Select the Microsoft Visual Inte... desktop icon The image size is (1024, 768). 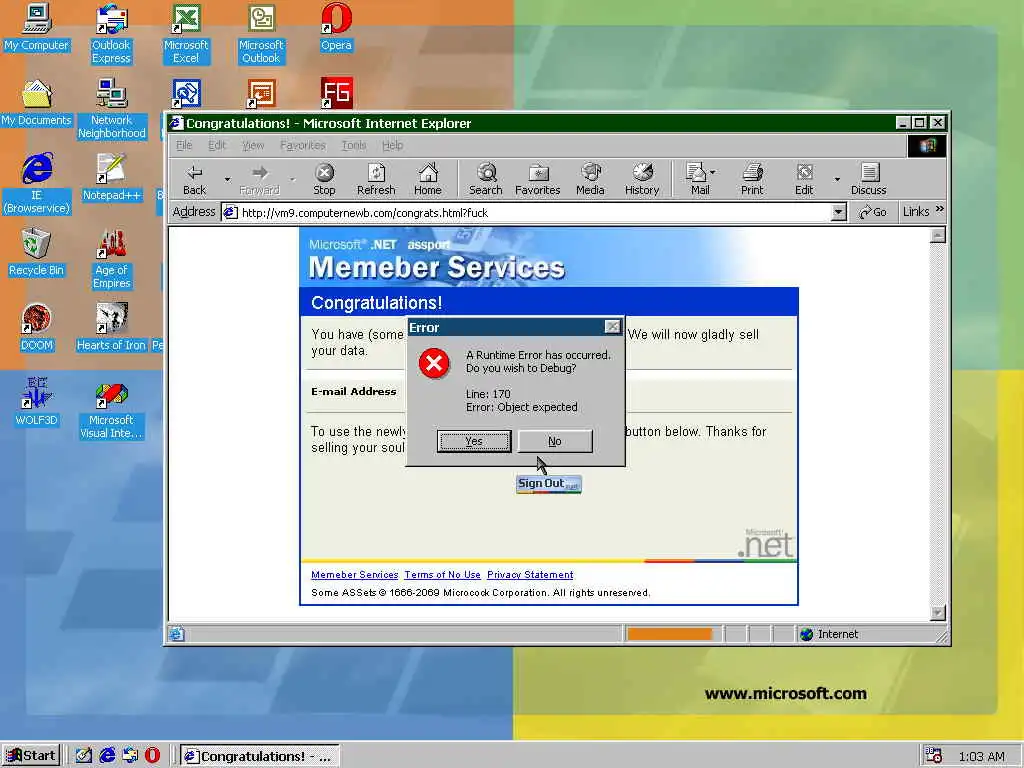point(112,409)
